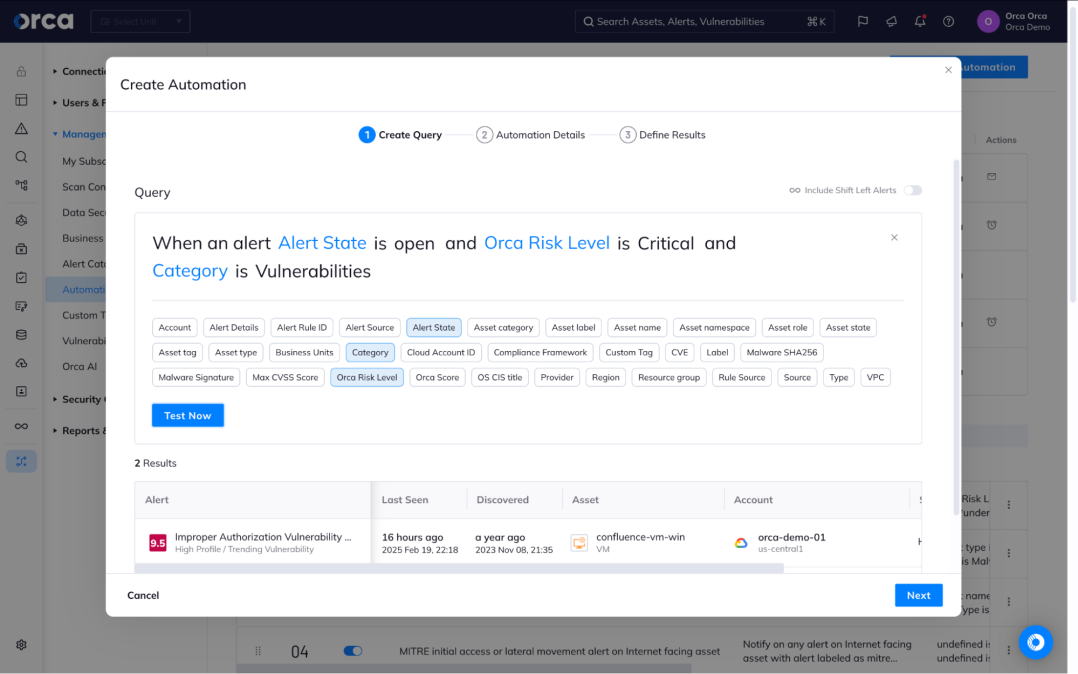Click the Next button
Screen dimensions: 1078x674
click(918, 596)
